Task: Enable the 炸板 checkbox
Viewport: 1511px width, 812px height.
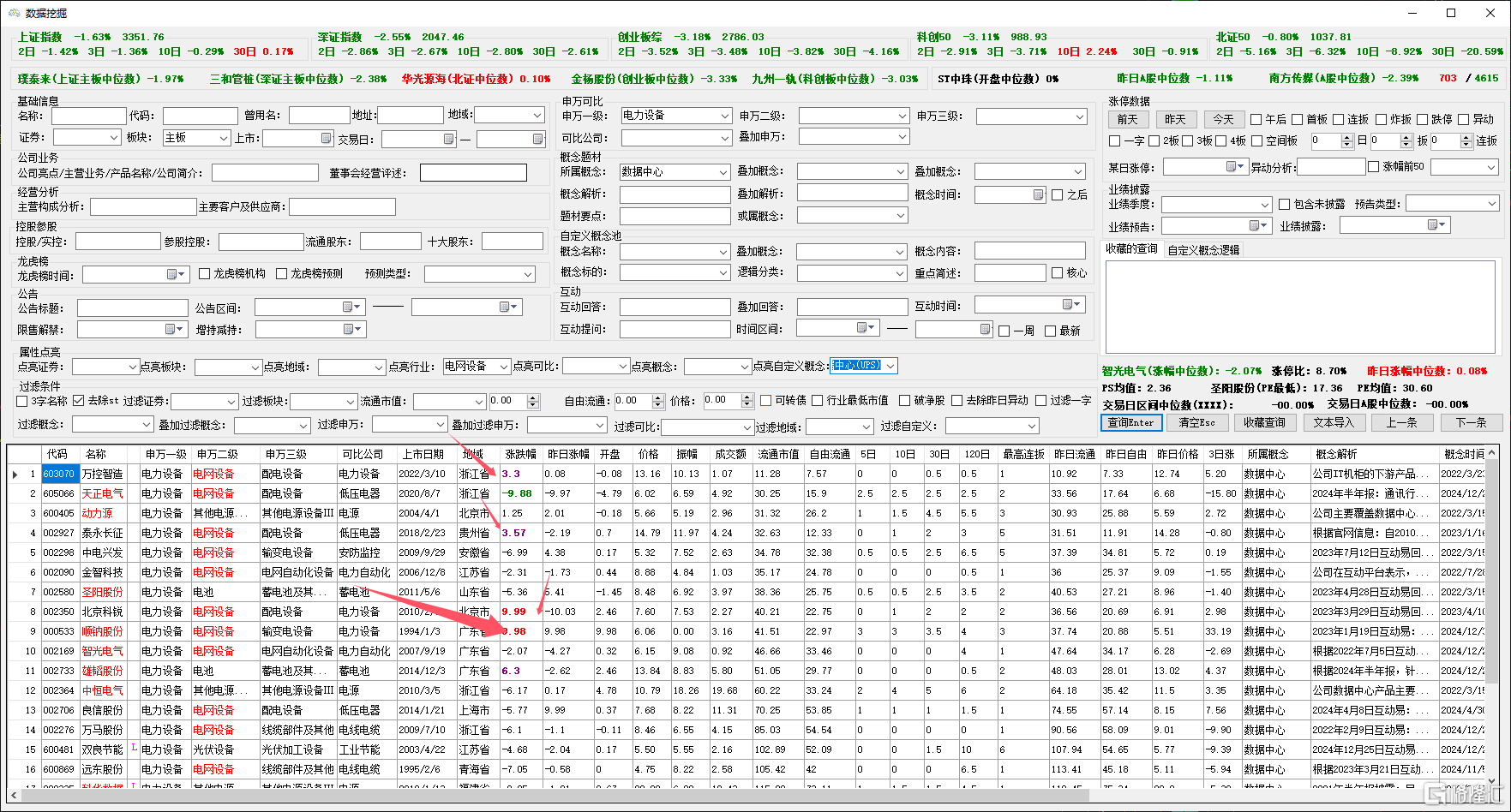Action: [1381, 120]
